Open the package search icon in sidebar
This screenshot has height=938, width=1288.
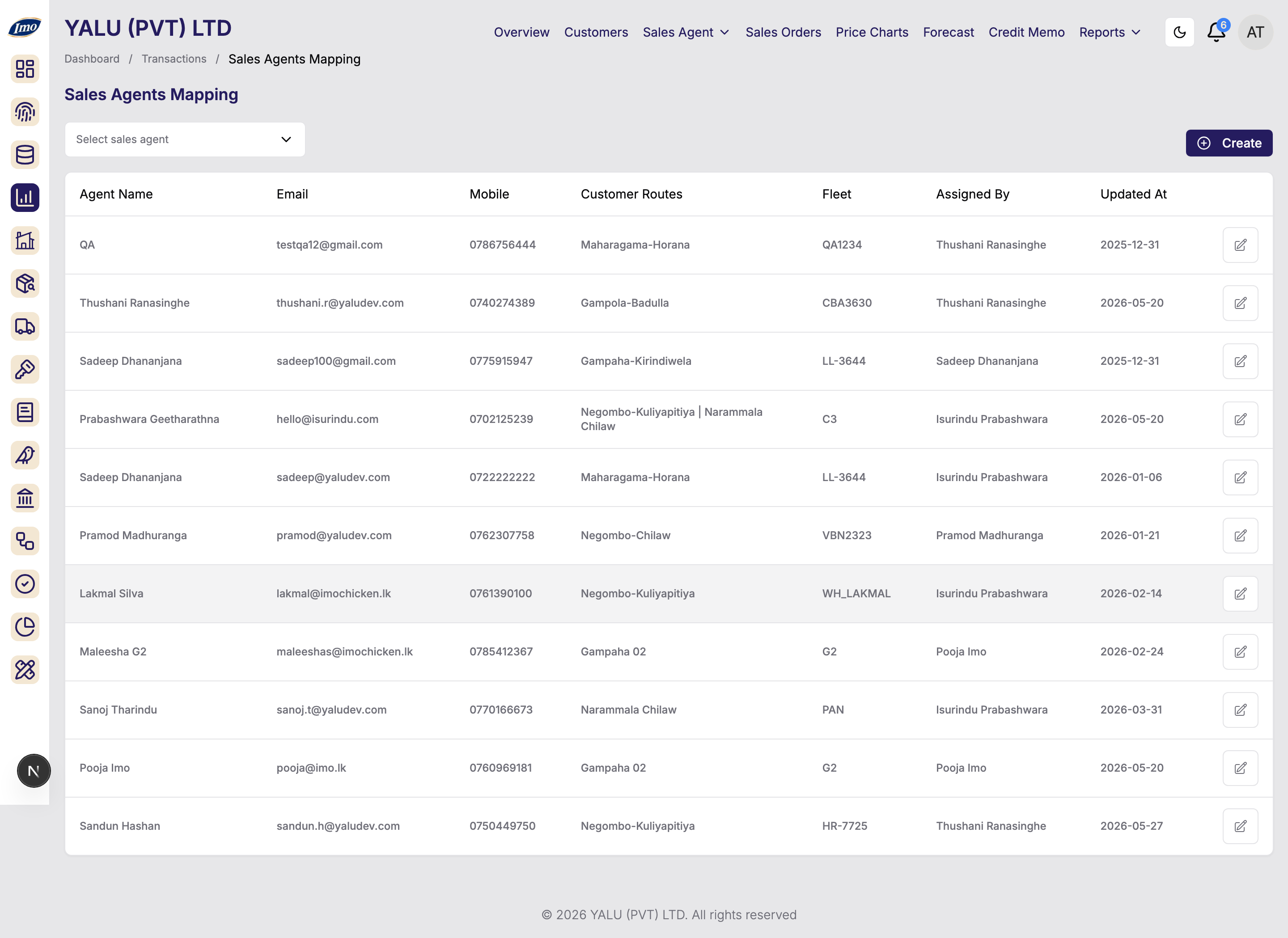point(25,283)
